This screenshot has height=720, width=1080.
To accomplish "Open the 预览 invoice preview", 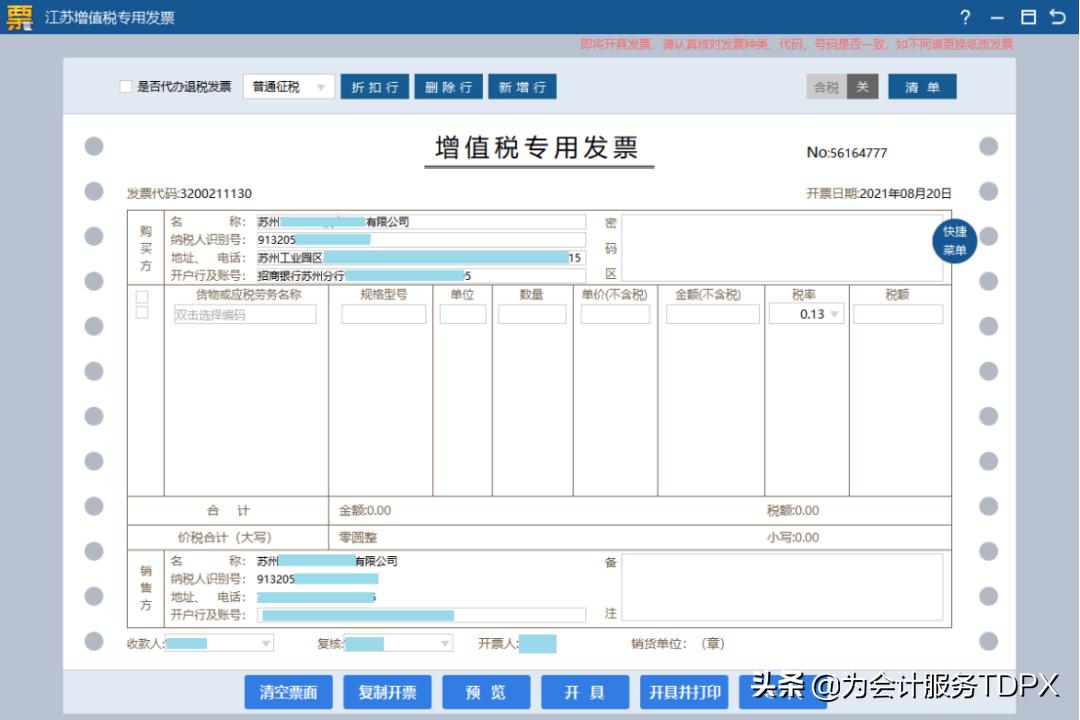I will click(x=487, y=692).
